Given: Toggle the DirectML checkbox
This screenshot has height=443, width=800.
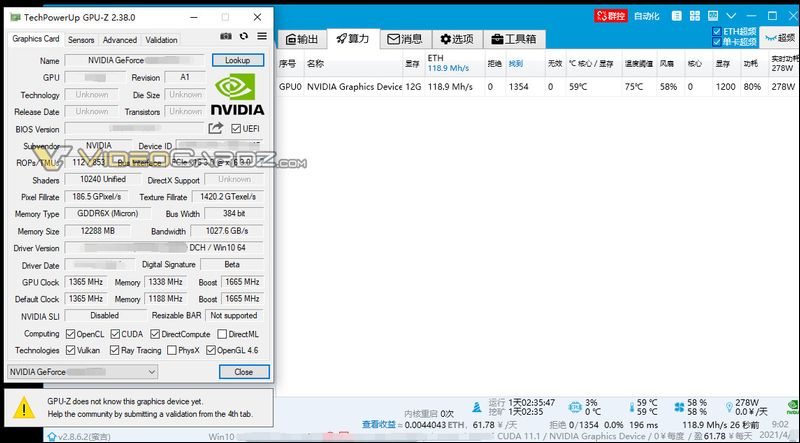Looking at the screenshot, I should pos(222,334).
